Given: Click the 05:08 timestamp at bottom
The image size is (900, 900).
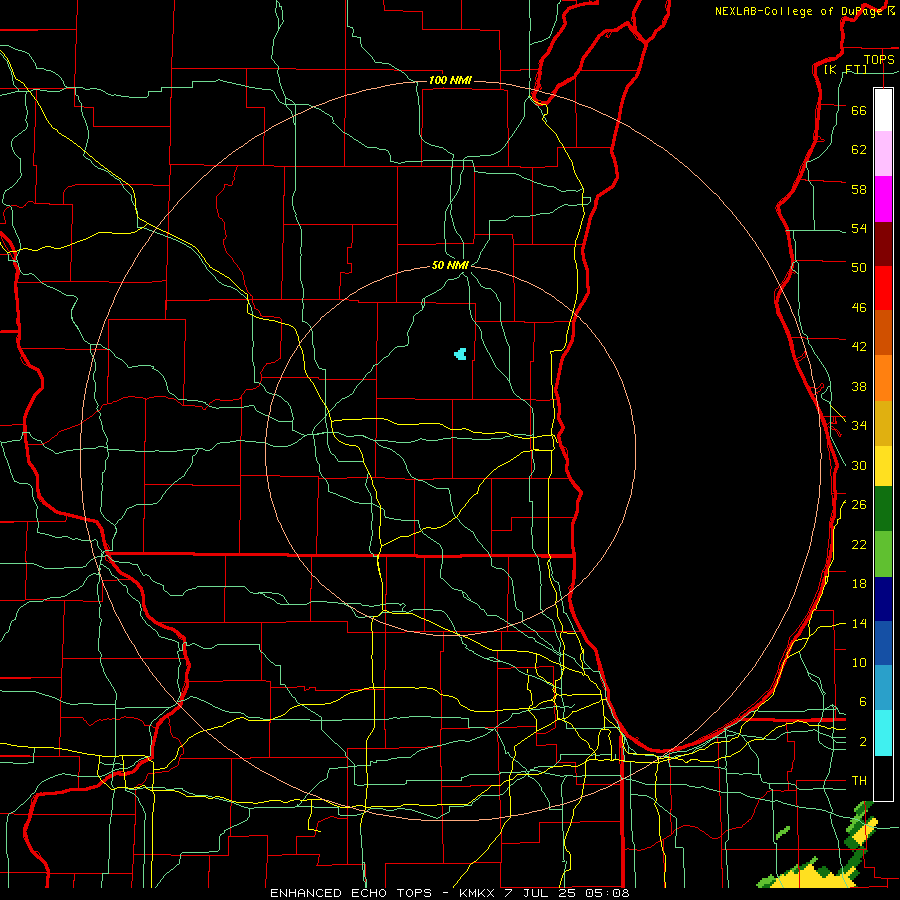Looking at the screenshot, I should tap(607, 893).
